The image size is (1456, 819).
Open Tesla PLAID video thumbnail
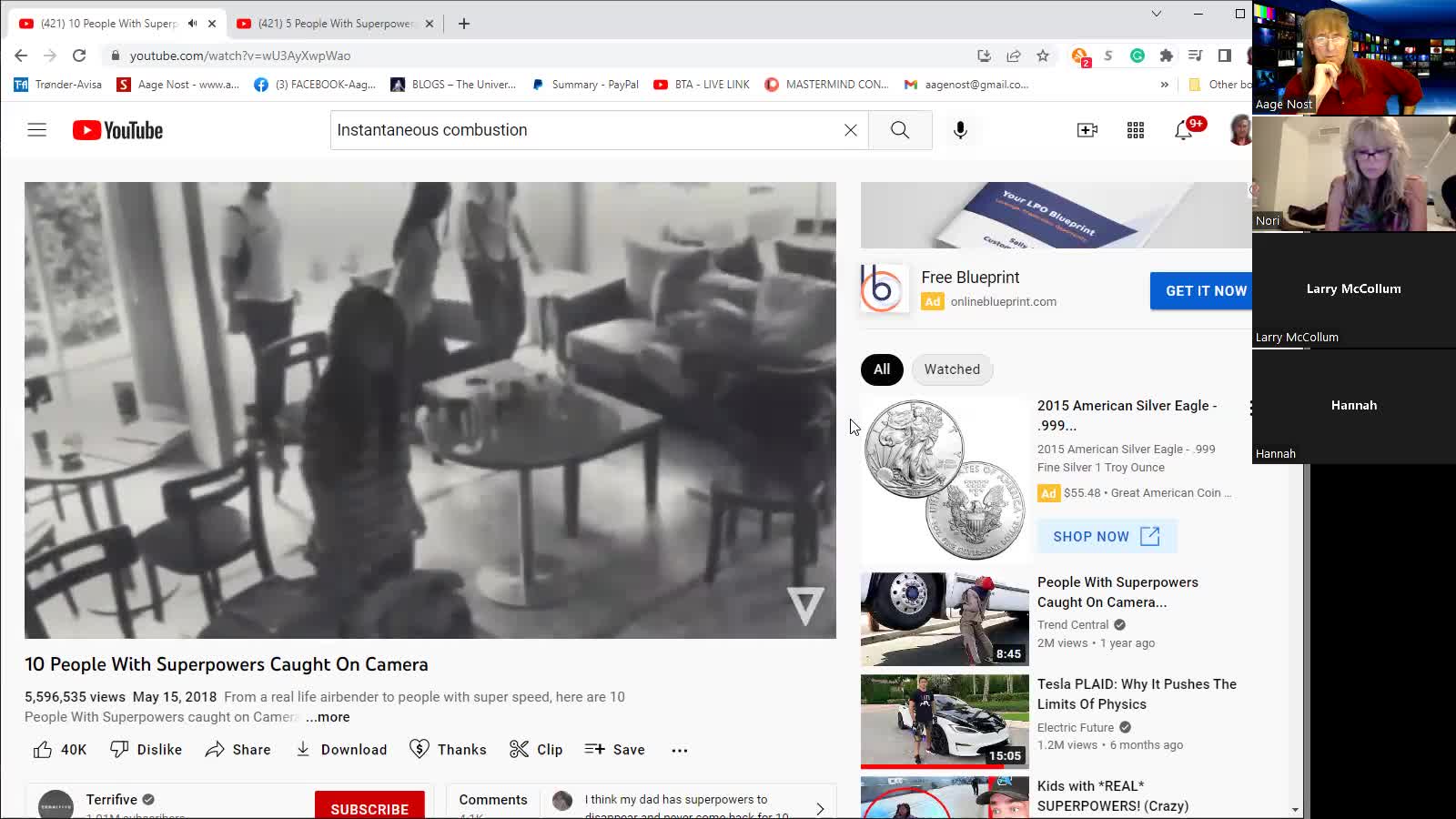(x=945, y=722)
